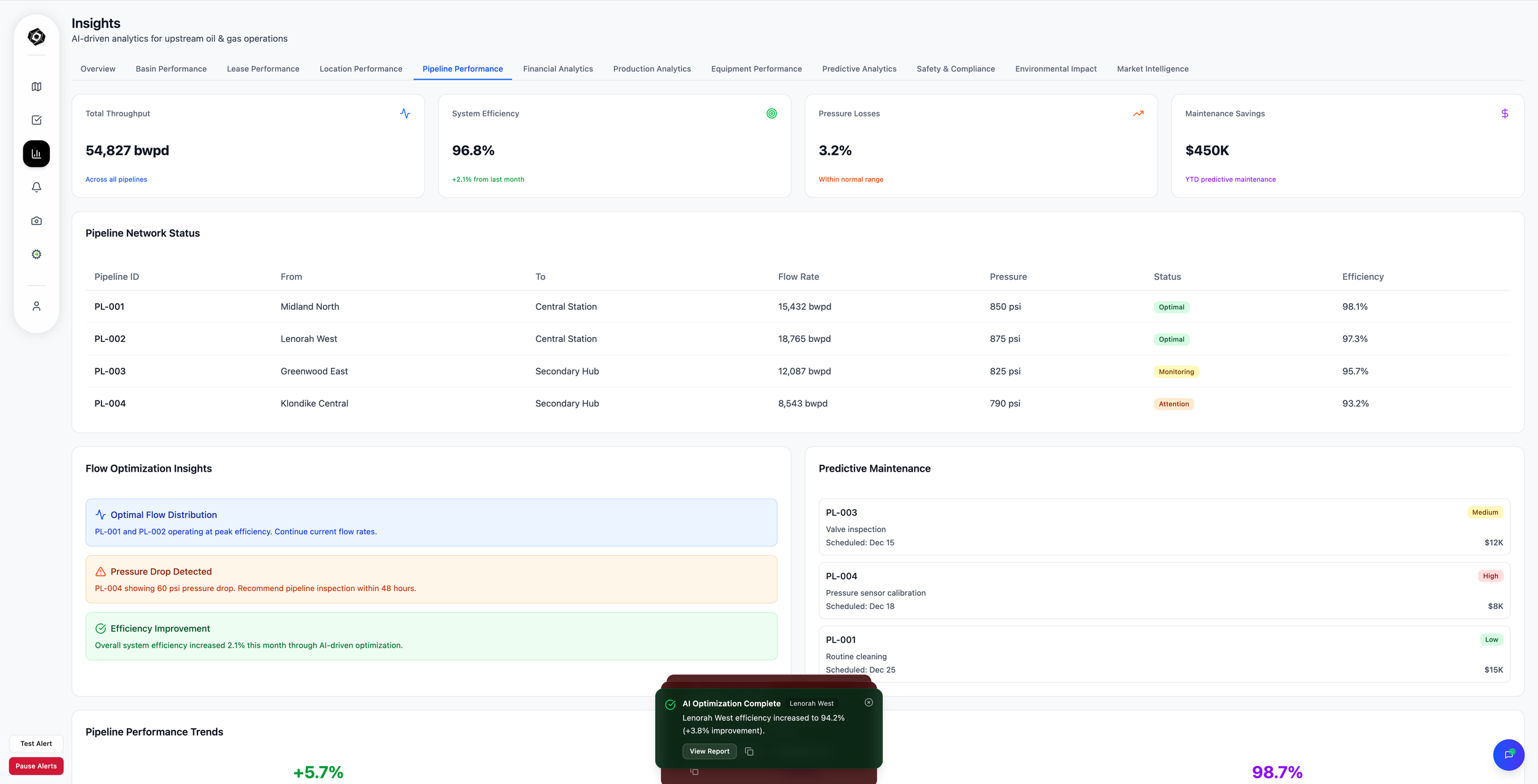Screen dimensions: 1538x784
Task: Click the activity icon on Total Throughput card
Action: point(406,113)
